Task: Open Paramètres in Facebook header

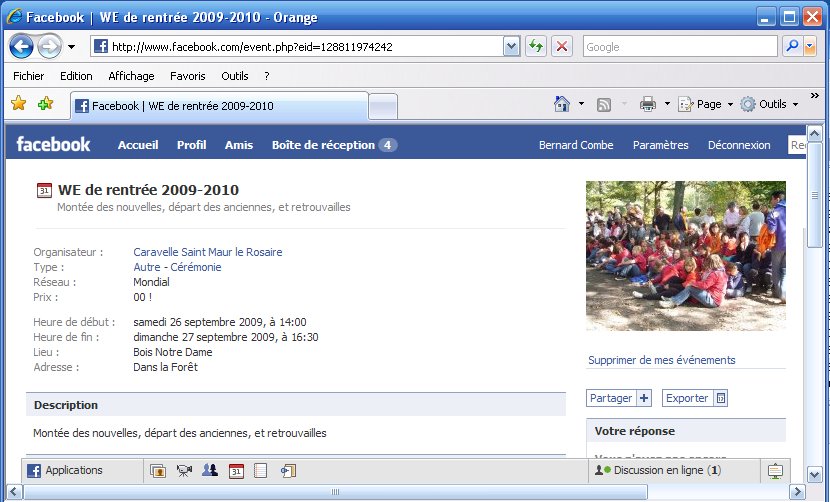Action: pyautogui.click(x=661, y=145)
